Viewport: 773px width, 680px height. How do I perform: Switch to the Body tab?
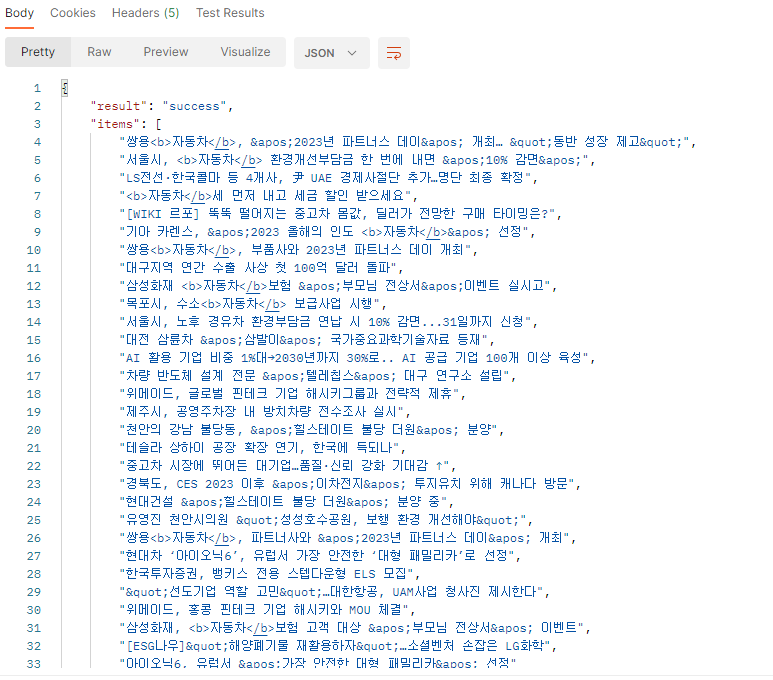coord(19,13)
